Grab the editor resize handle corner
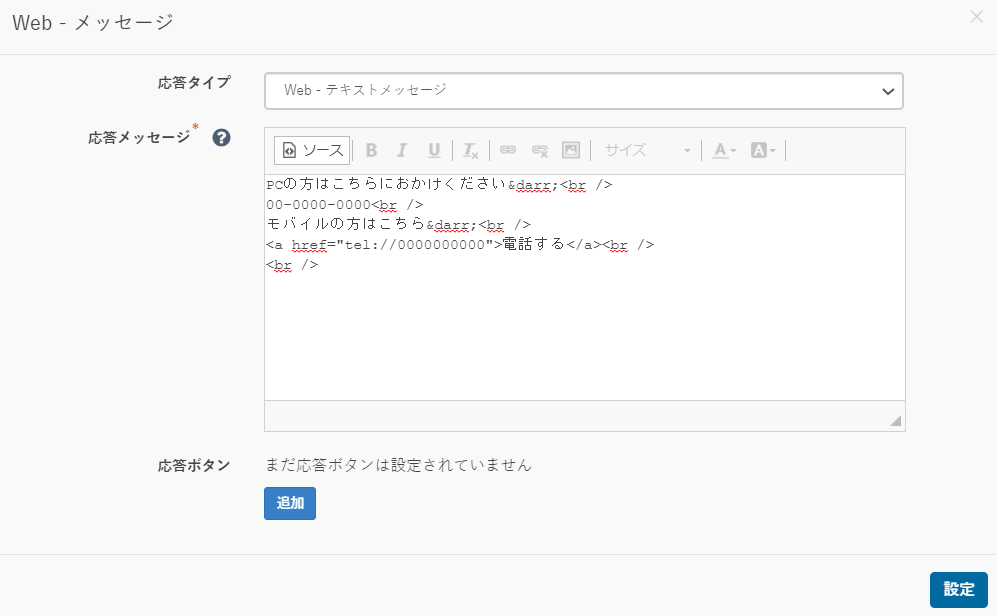Viewport: 997px width, 616px height. (x=896, y=420)
